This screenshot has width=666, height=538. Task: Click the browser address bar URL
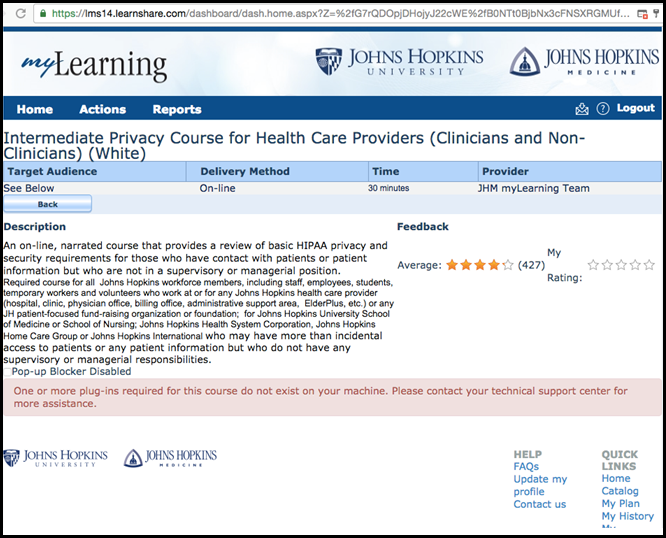[341, 14]
